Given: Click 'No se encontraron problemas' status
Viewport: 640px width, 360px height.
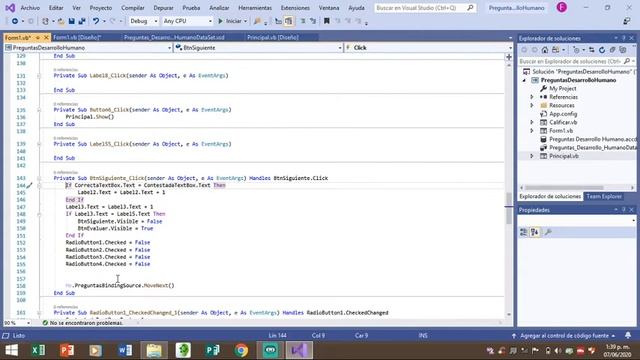Looking at the screenshot, I should pos(82,323).
